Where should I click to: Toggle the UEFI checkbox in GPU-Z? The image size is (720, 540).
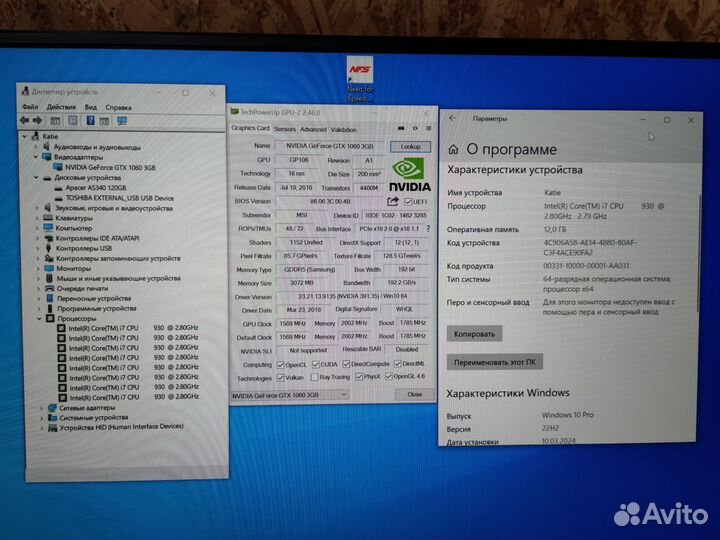408,202
